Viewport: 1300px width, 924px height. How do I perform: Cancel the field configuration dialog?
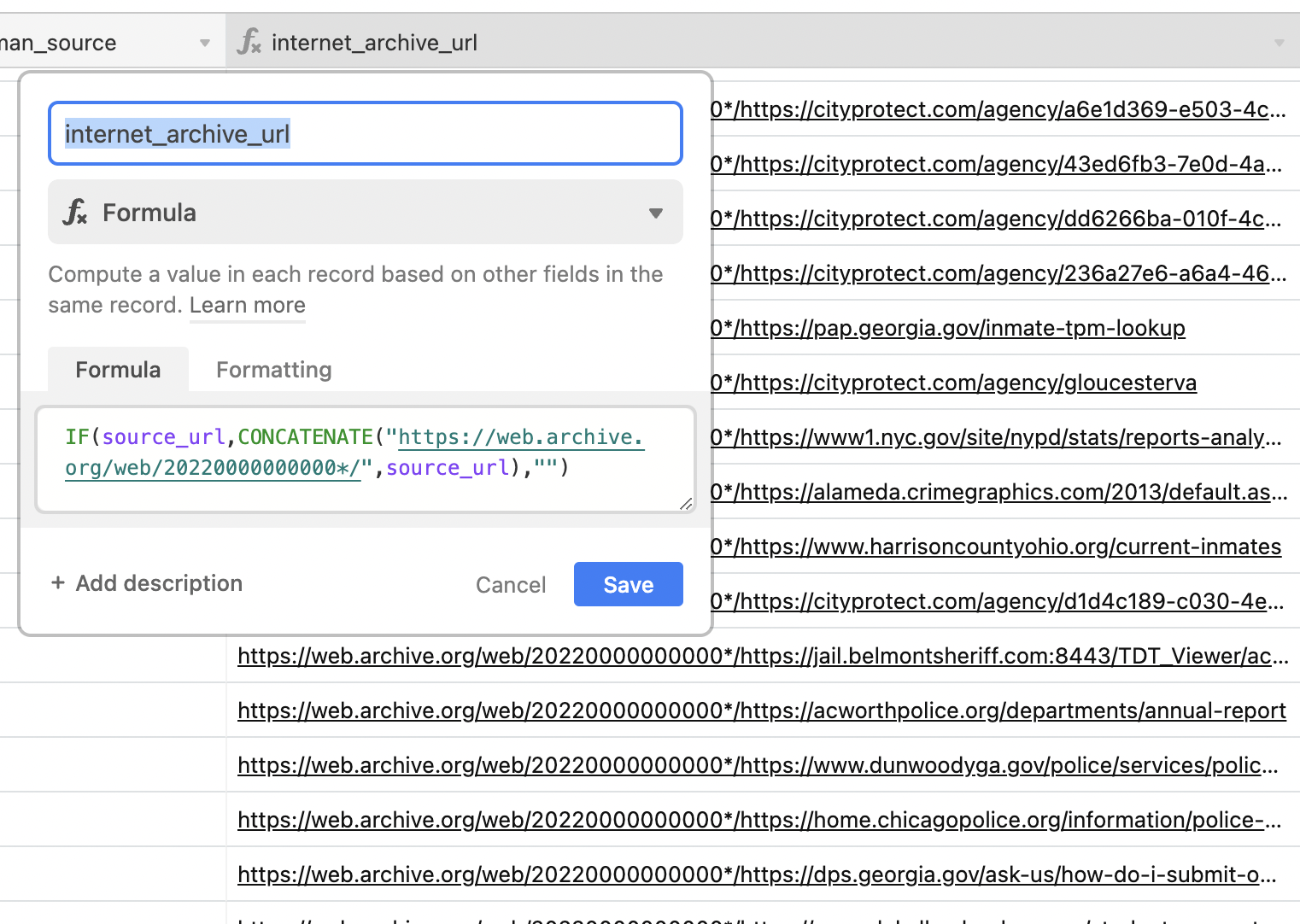click(x=510, y=584)
